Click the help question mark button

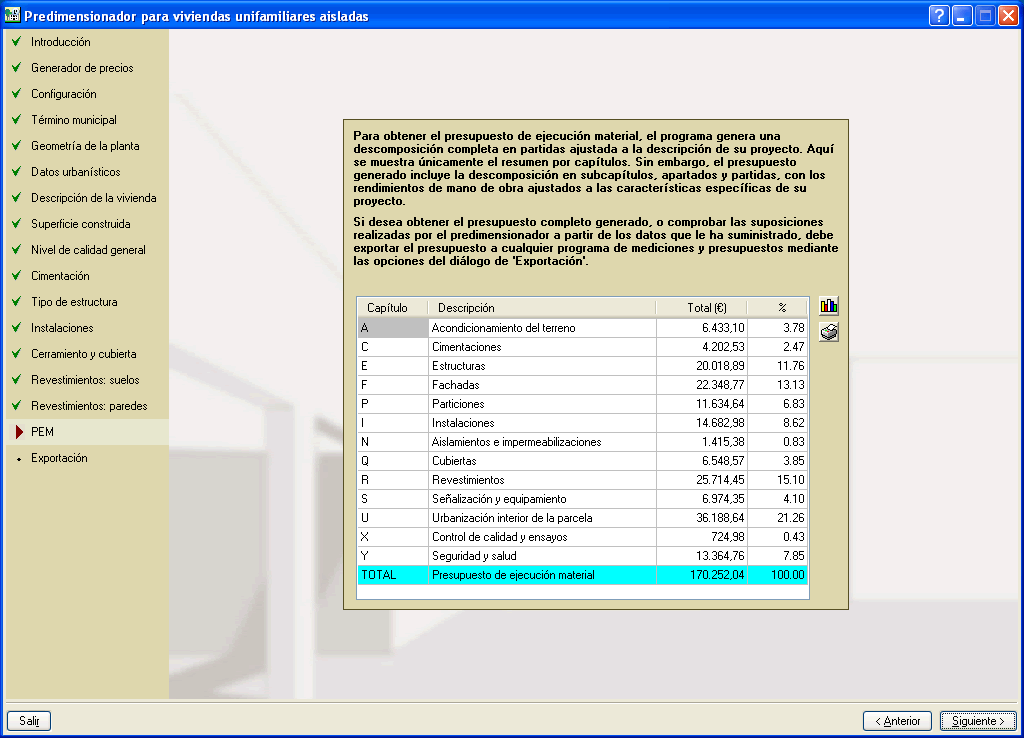(x=938, y=16)
